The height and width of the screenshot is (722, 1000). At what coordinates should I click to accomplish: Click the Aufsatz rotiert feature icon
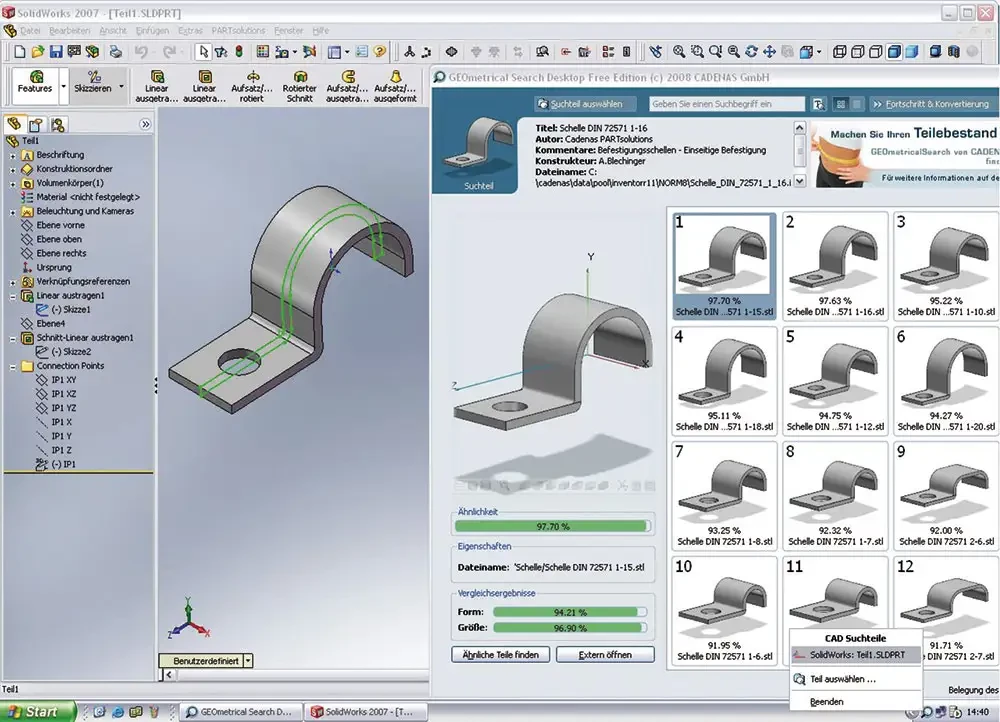point(252,86)
